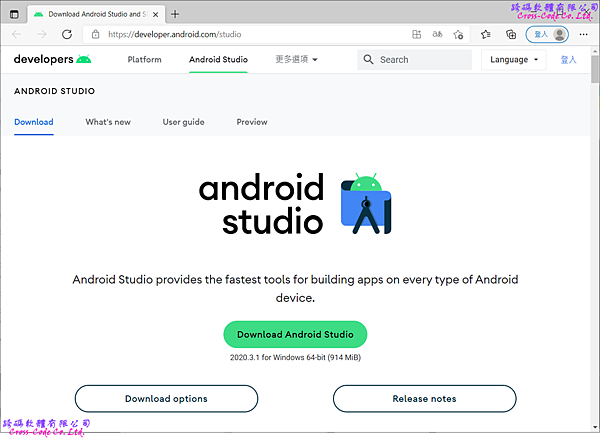Image resolution: width=600 pixels, height=439 pixels.
Task: Go to developers home logo
Action: pyautogui.click(x=52, y=59)
